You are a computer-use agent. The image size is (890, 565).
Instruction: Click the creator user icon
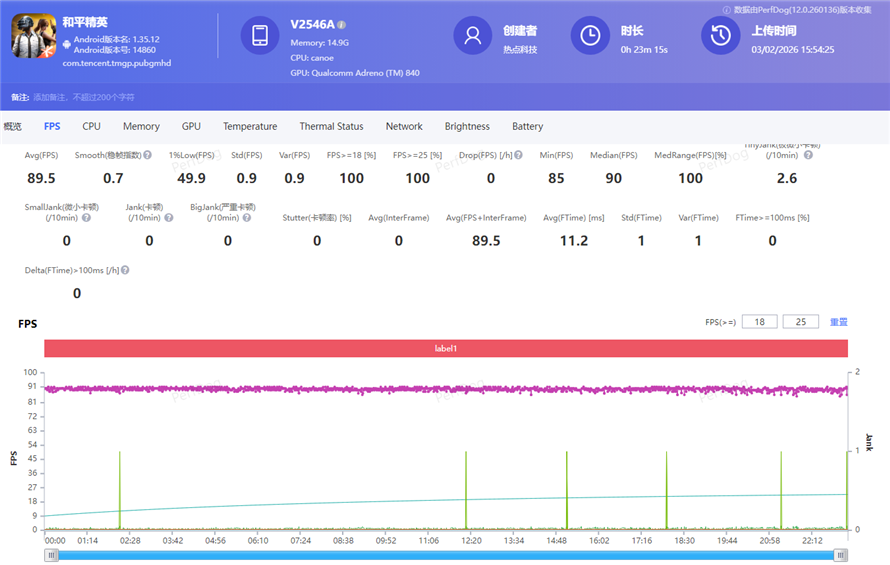[472, 36]
